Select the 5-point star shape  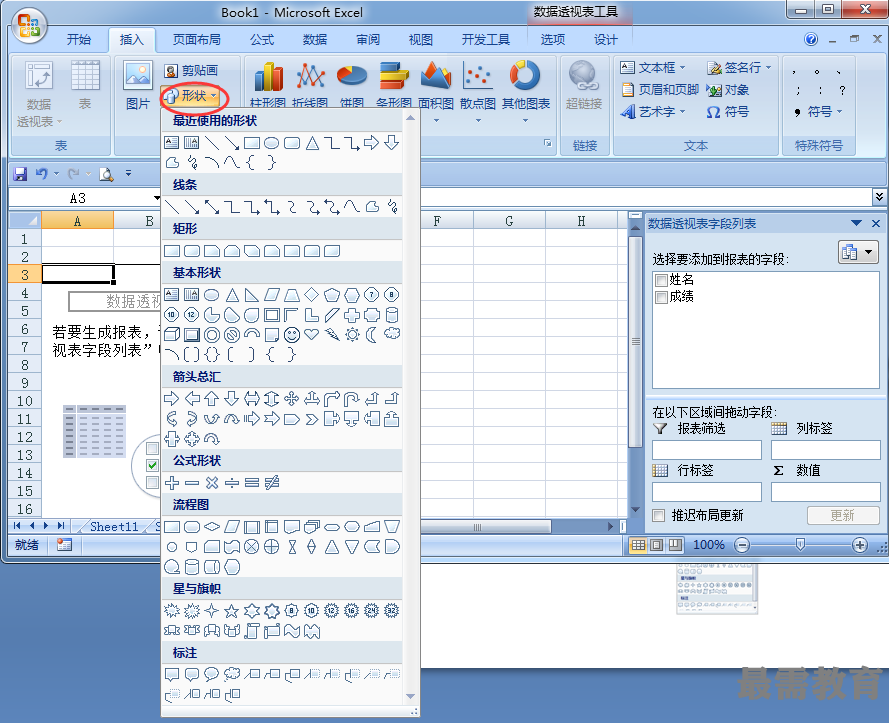click(231, 611)
